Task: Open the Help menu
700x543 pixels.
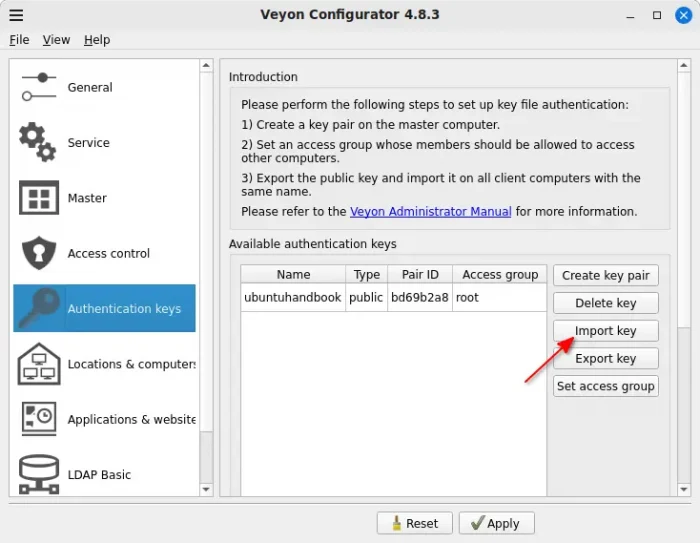Action: tap(97, 40)
